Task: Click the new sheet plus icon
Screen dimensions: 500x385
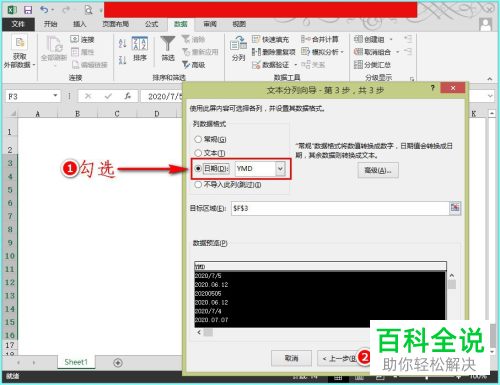Action: pyautogui.click(x=118, y=363)
